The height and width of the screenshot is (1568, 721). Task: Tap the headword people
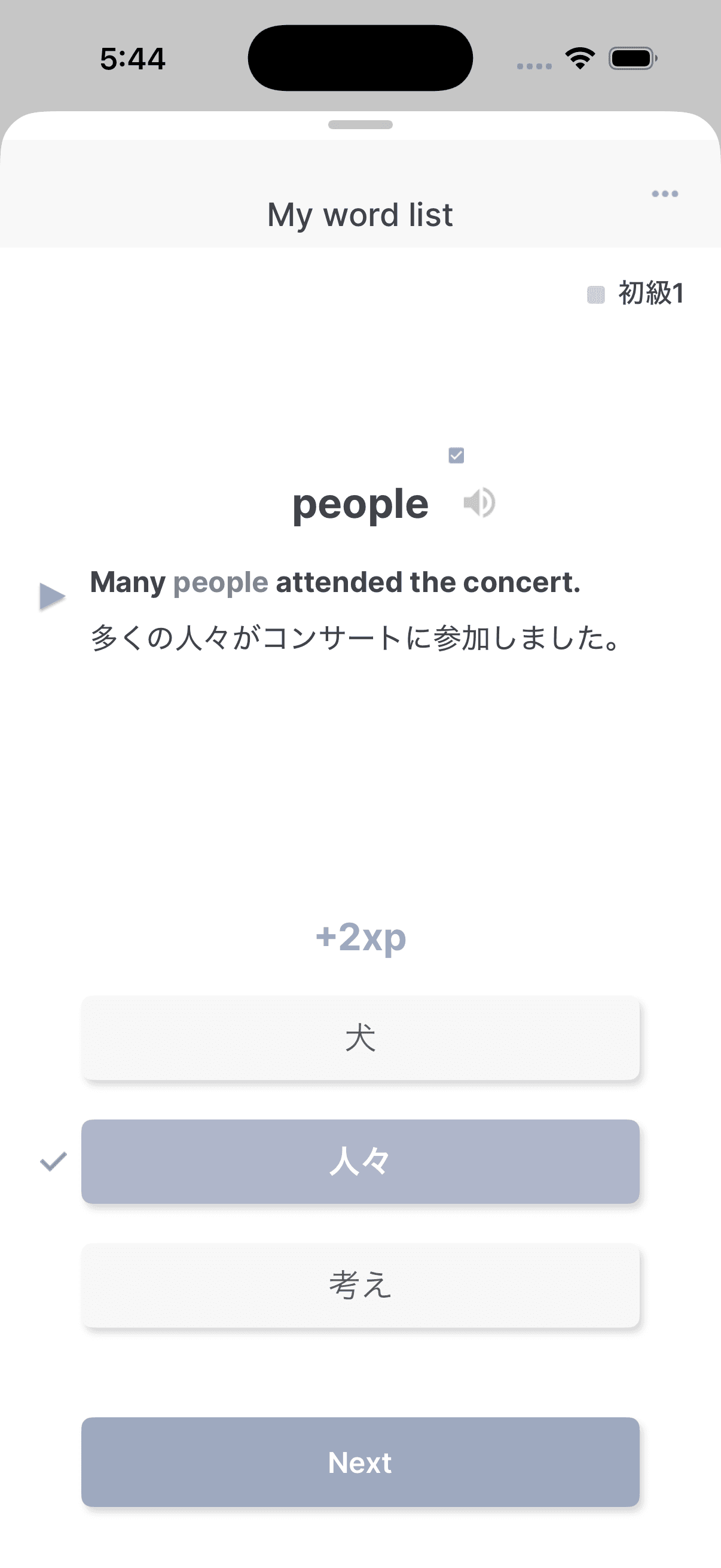click(360, 504)
